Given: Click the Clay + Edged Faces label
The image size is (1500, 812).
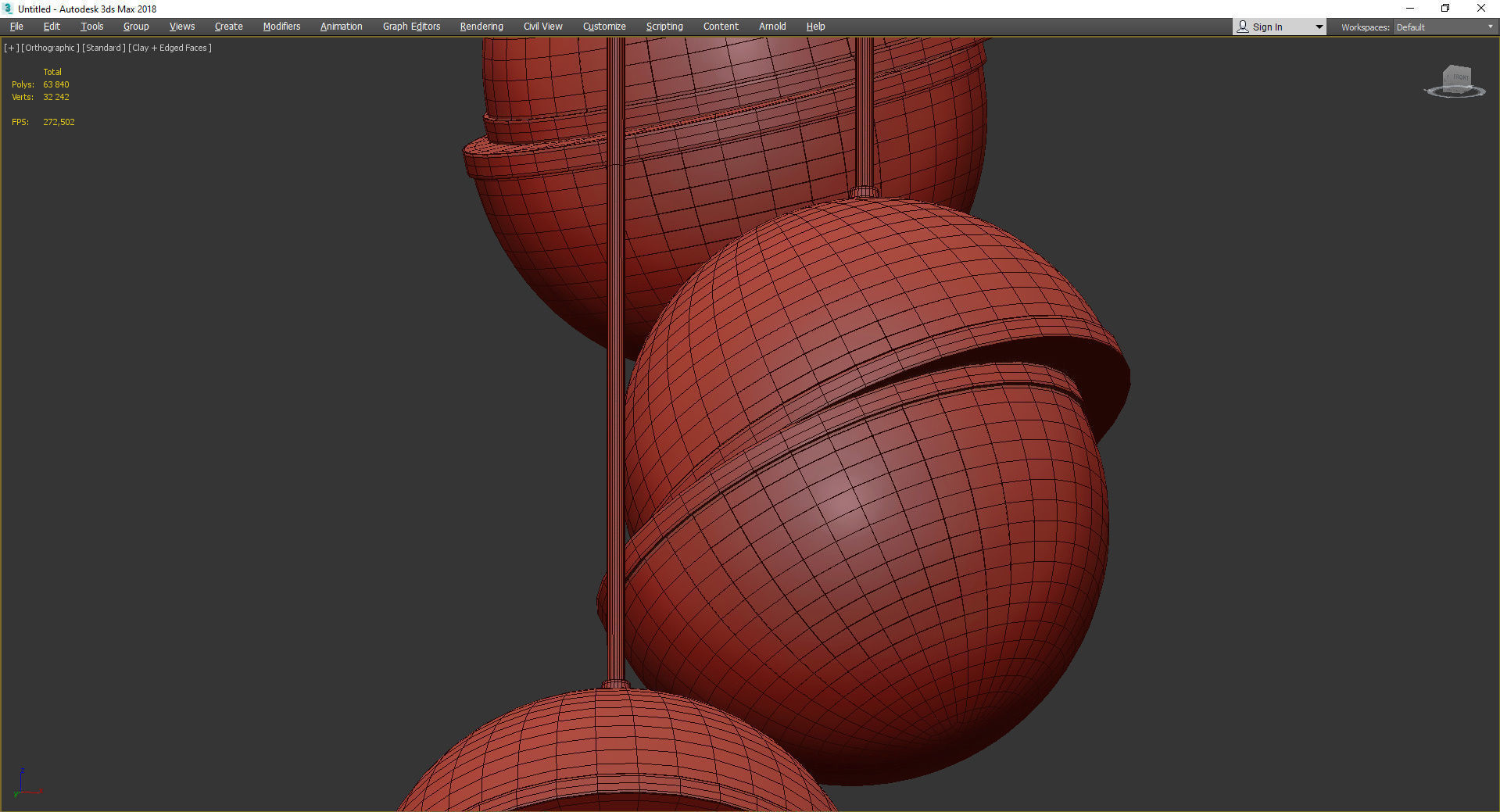Looking at the screenshot, I should pos(170,48).
